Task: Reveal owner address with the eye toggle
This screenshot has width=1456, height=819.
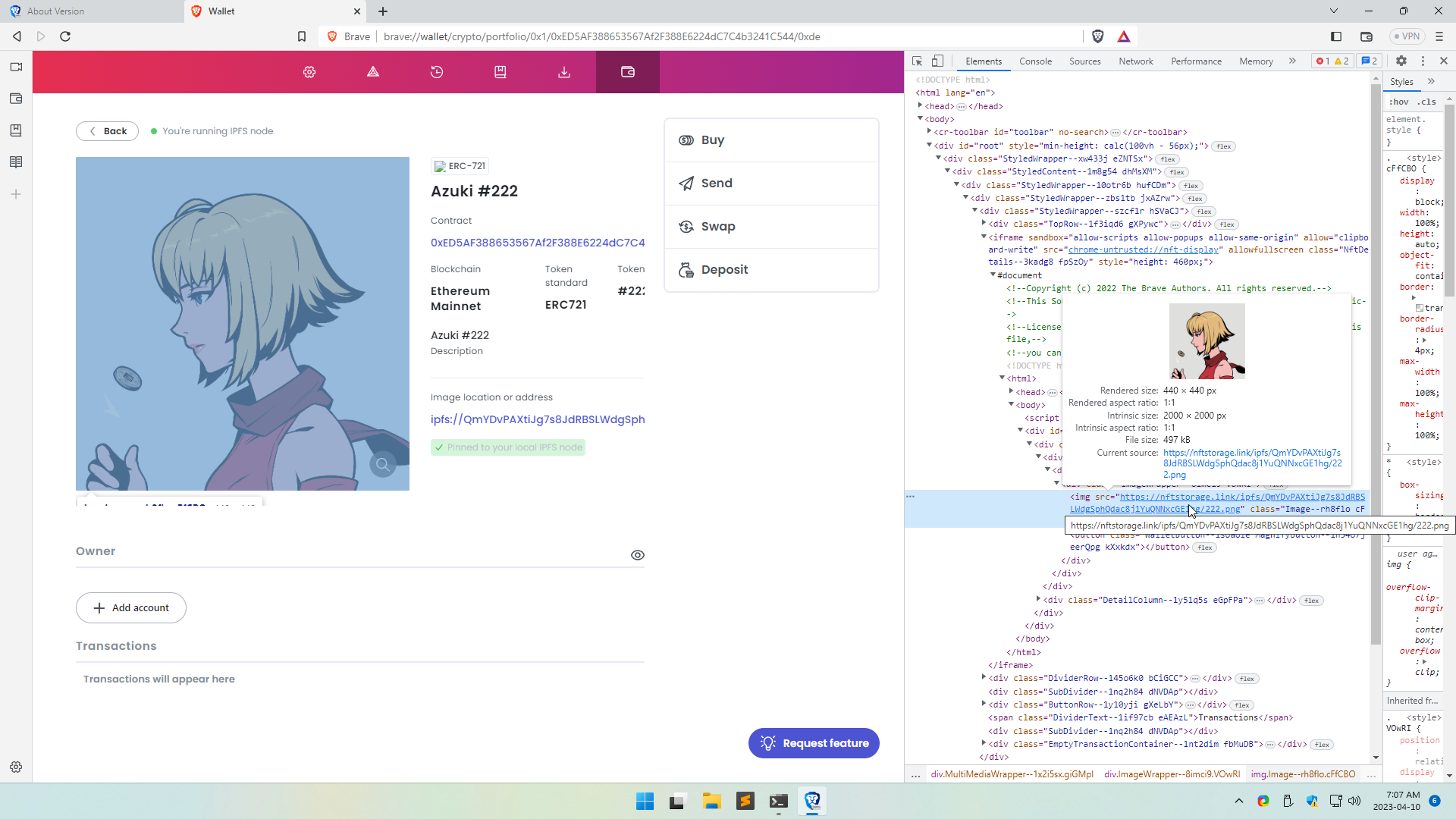Action: (x=638, y=555)
